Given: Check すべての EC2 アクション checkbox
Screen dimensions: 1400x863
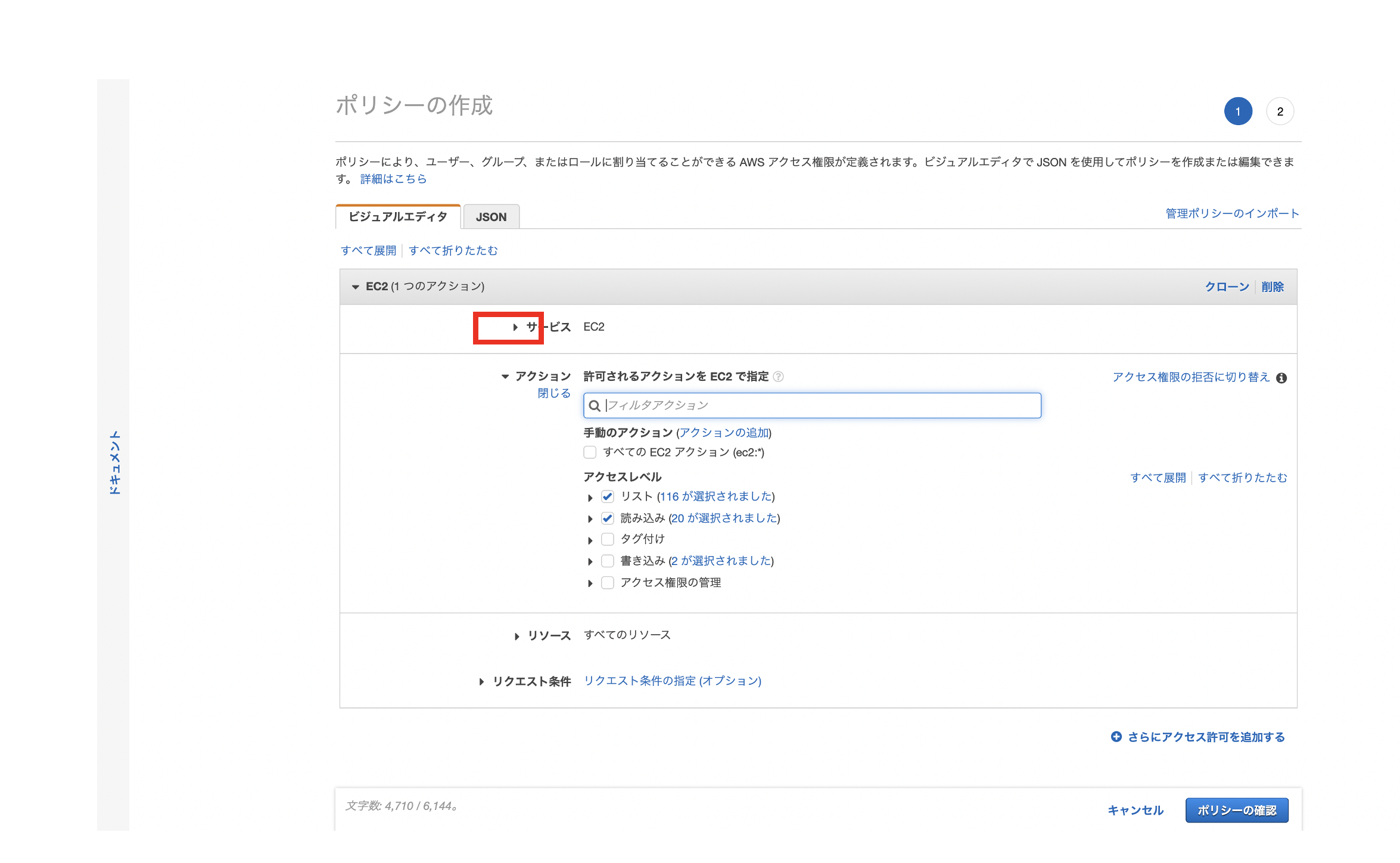Looking at the screenshot, I should coord(590,452).
